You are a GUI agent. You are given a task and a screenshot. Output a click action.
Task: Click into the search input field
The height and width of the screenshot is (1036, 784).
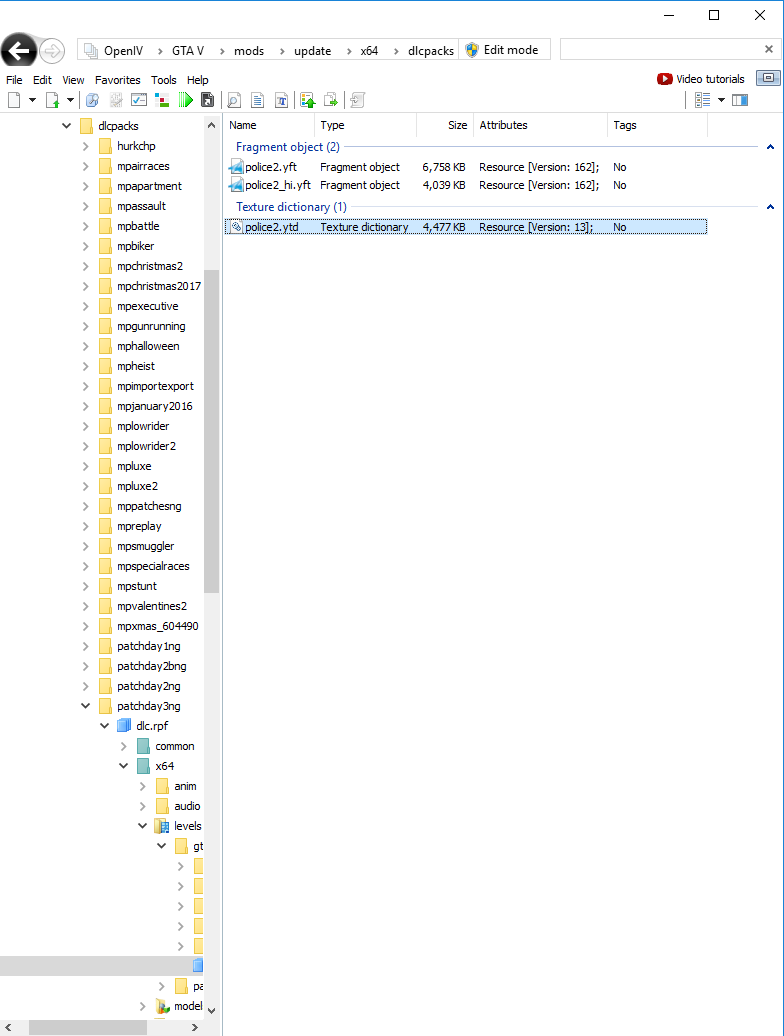(x=660, y=49)
